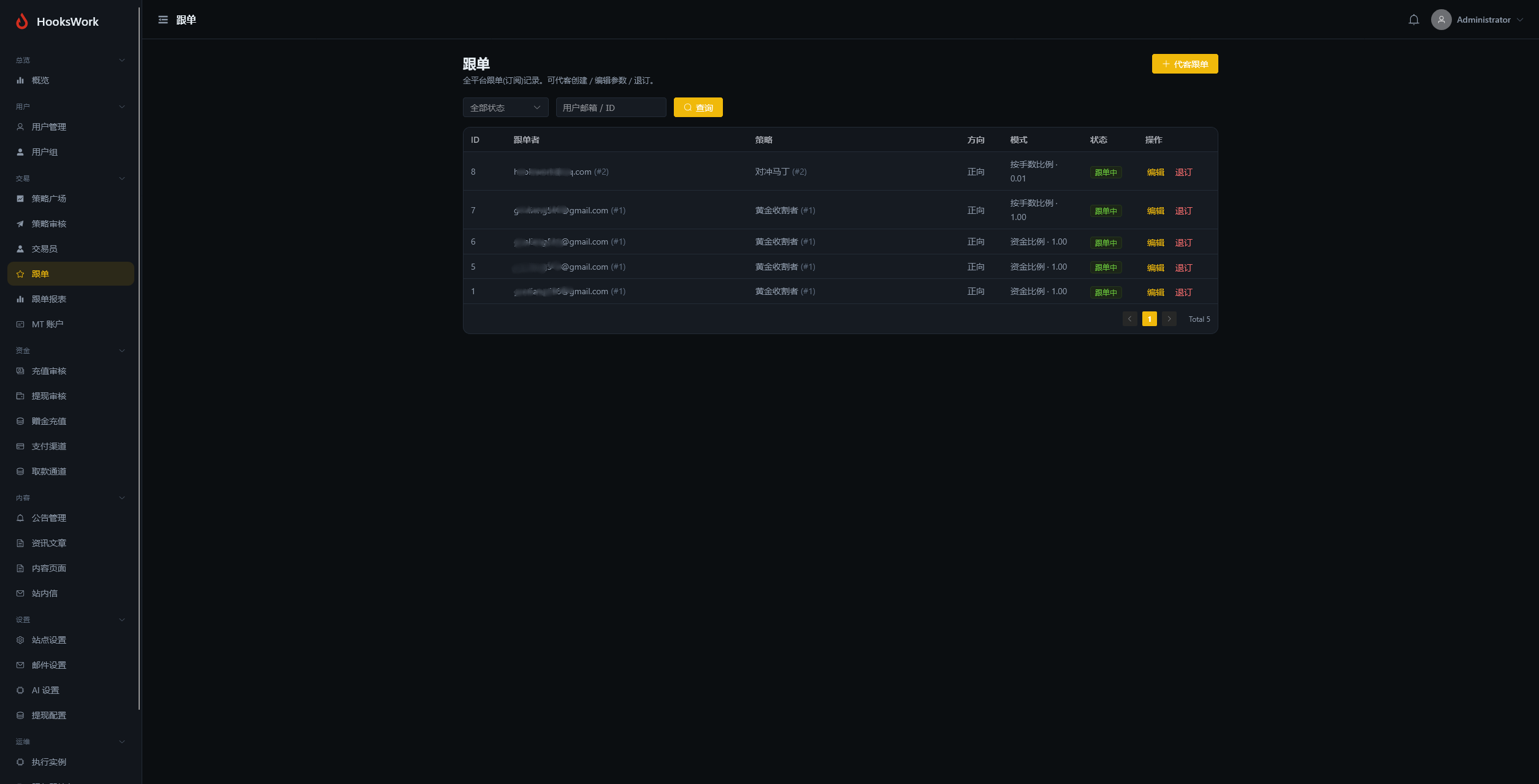Click the 跟单中 status tag in ID 7 row

click(x=1106, y=211)
